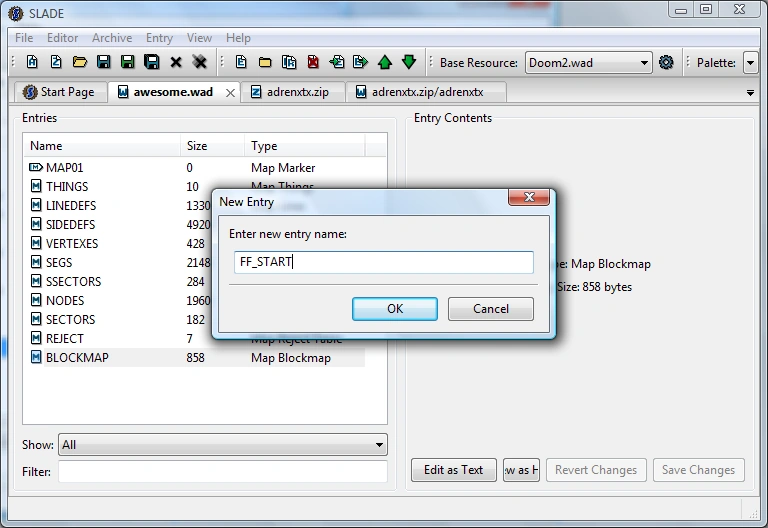Screen dimensions: 768x528
Task: Open the File menu
Action: point(24,38)
